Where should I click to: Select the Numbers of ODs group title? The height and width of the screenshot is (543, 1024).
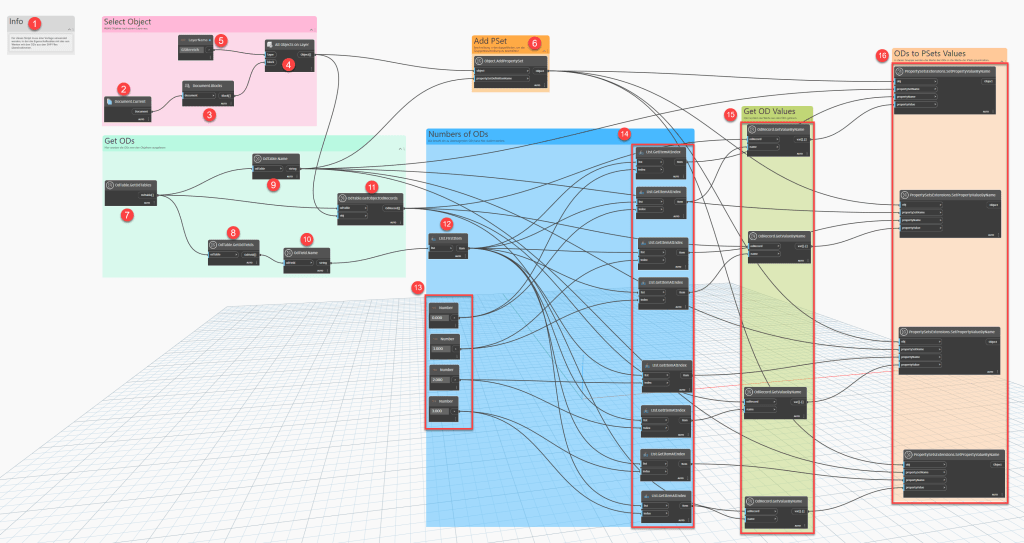[x=458, y=134]
